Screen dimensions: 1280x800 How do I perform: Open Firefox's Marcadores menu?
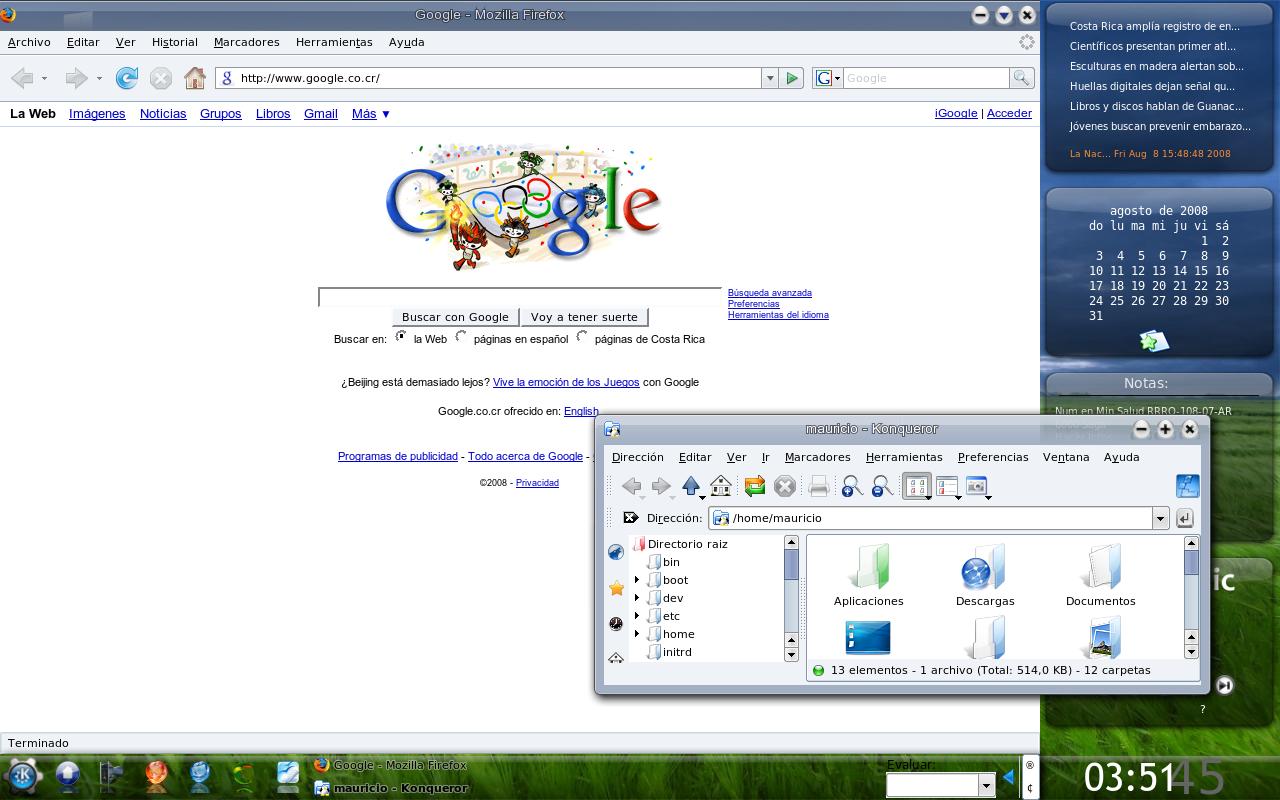pos(246,42)
